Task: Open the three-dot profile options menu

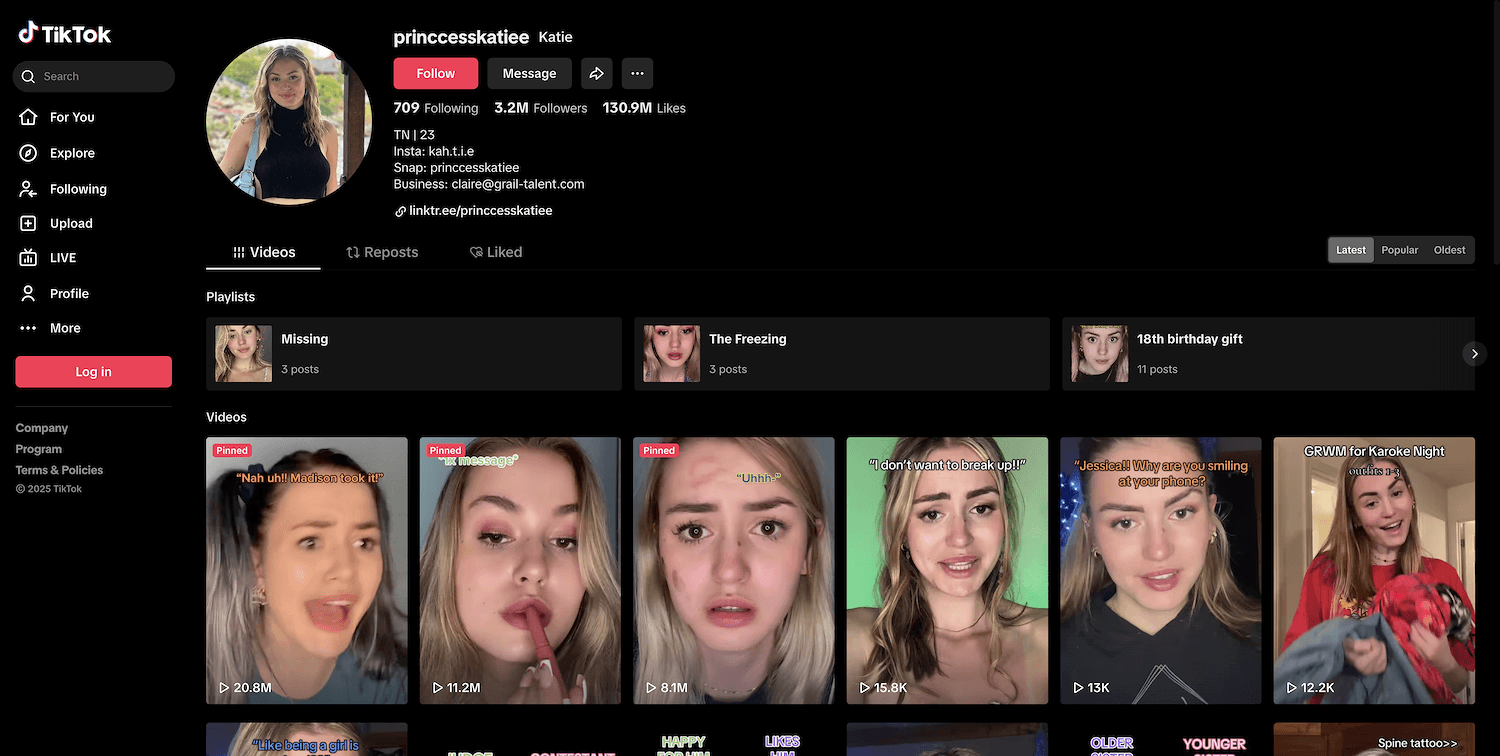Action: [x=637, y=73]
